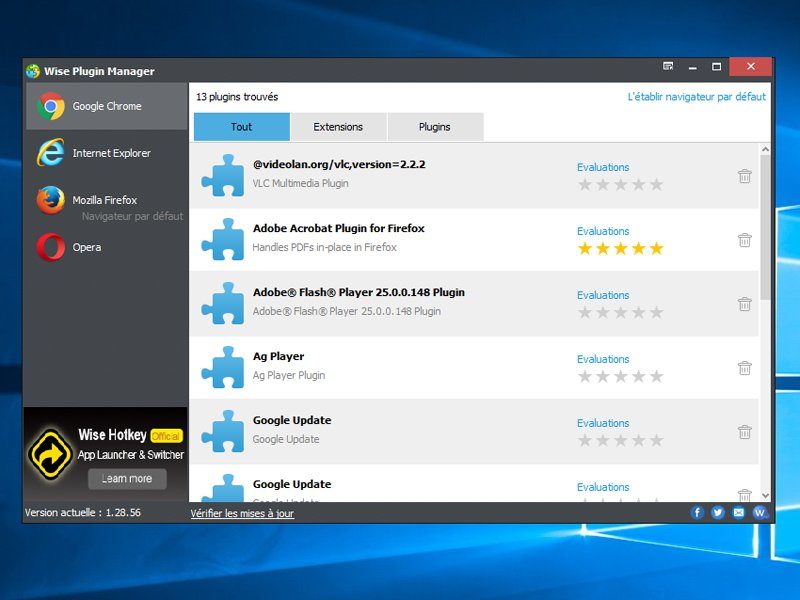Delete Ag Player plugin via trash icon

(x=744, y=368)
